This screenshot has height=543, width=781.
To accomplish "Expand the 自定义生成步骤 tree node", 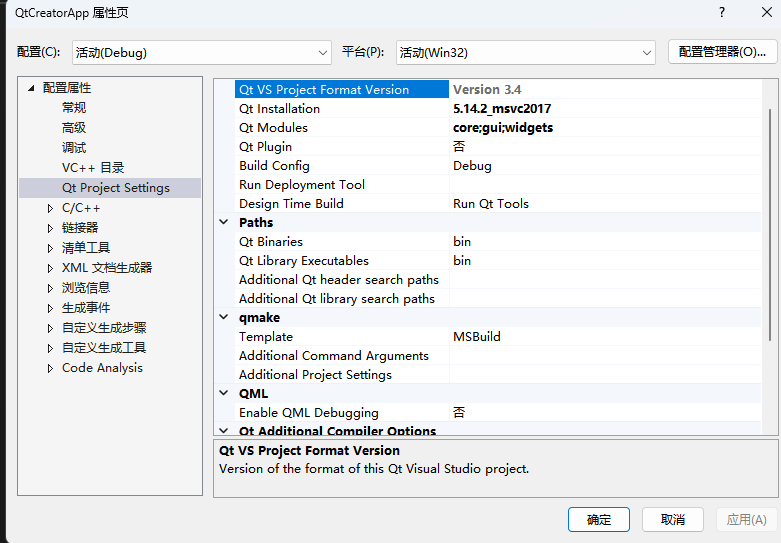I will click(x=50, y=328).
